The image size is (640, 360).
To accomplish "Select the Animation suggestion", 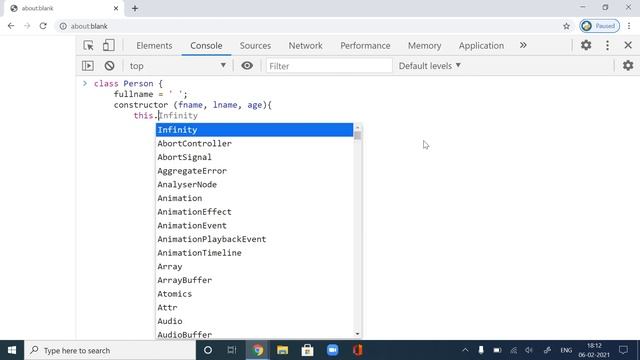I will 254,198.
